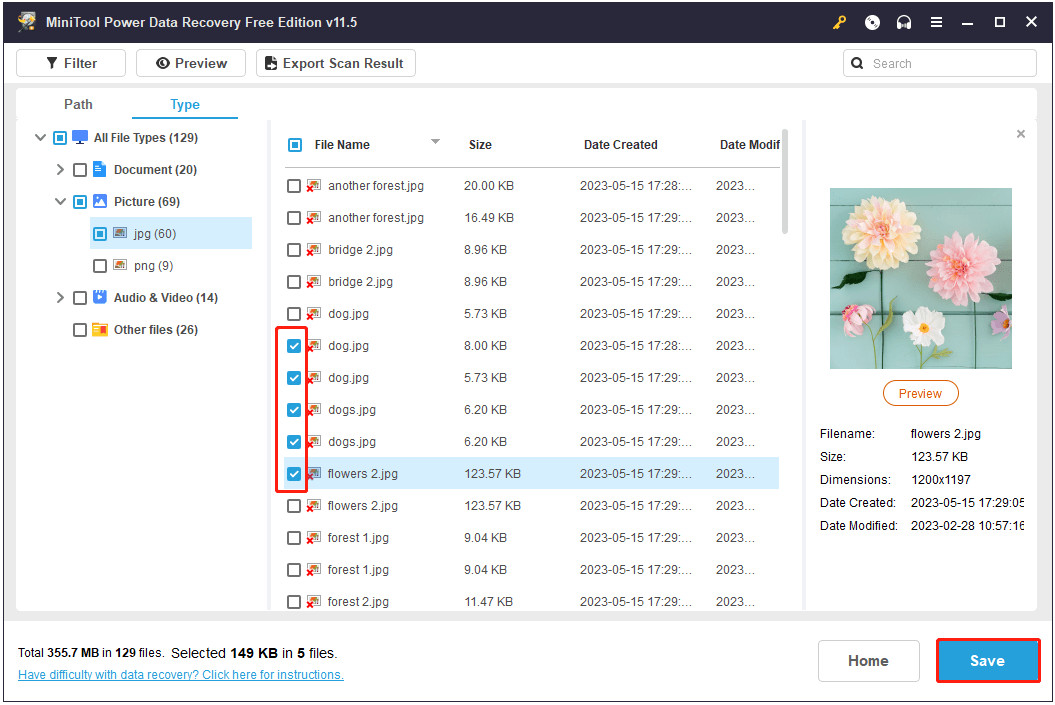Screen dimensions: 1055x705
Task: Sort by the Date Created column header
Action: 620,145
